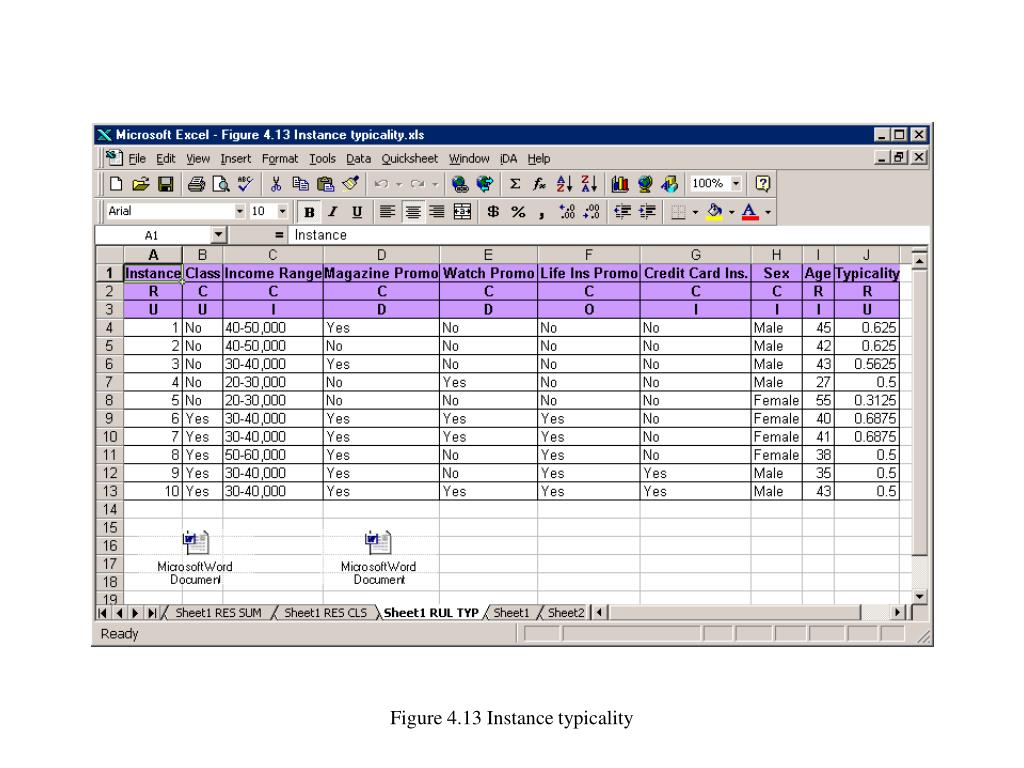The width and height of the screenshot is (1024, 768).
Task: Click Increase Indent icon
Action: 647,212
